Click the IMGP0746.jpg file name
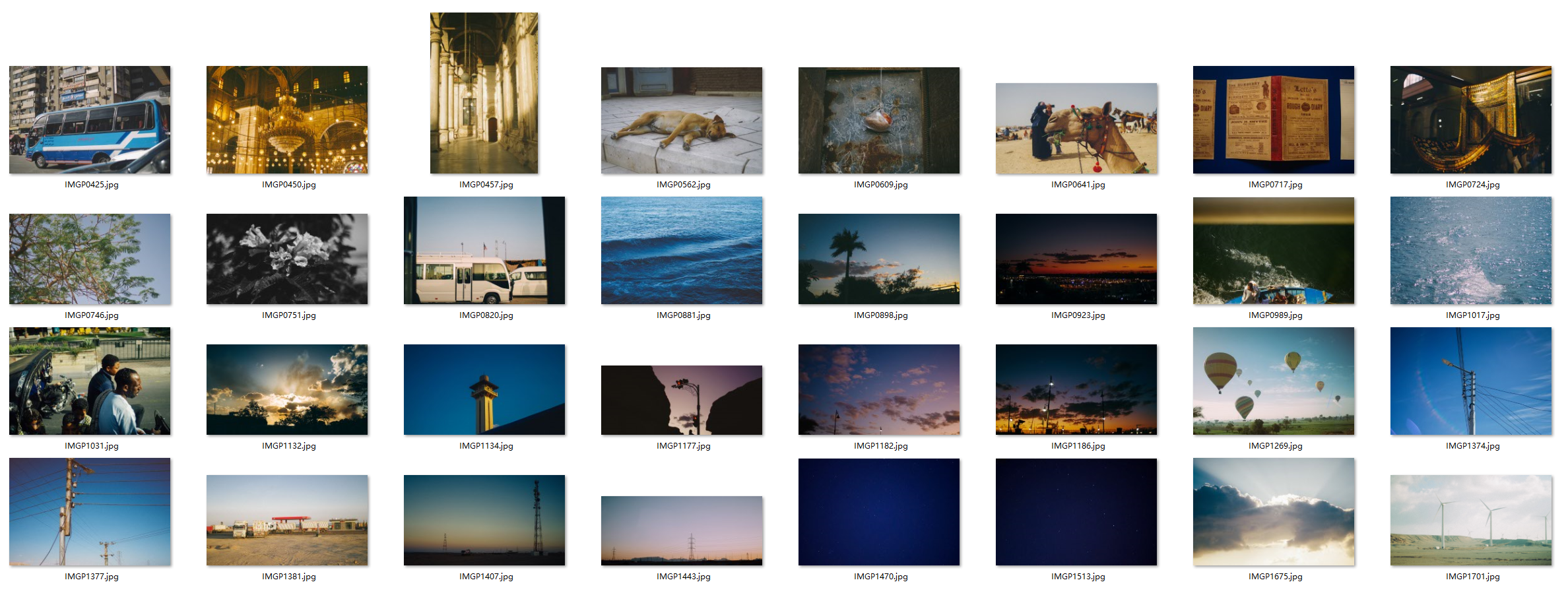Screen dimensions: 1568x607 (x=92, y=315)
